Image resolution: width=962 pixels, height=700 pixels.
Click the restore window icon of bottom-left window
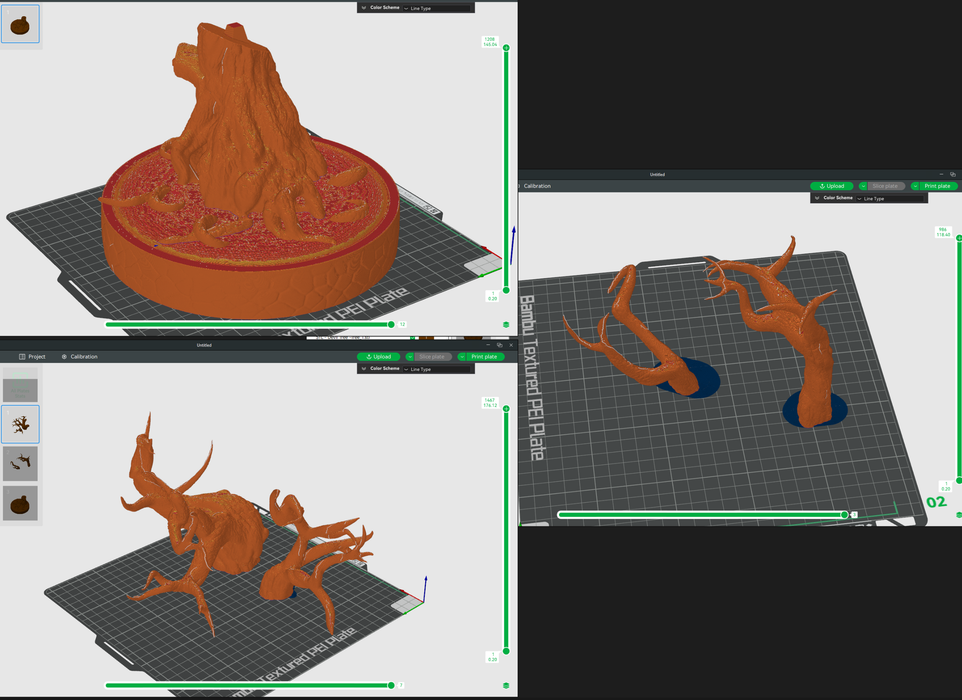pos(499,345)
